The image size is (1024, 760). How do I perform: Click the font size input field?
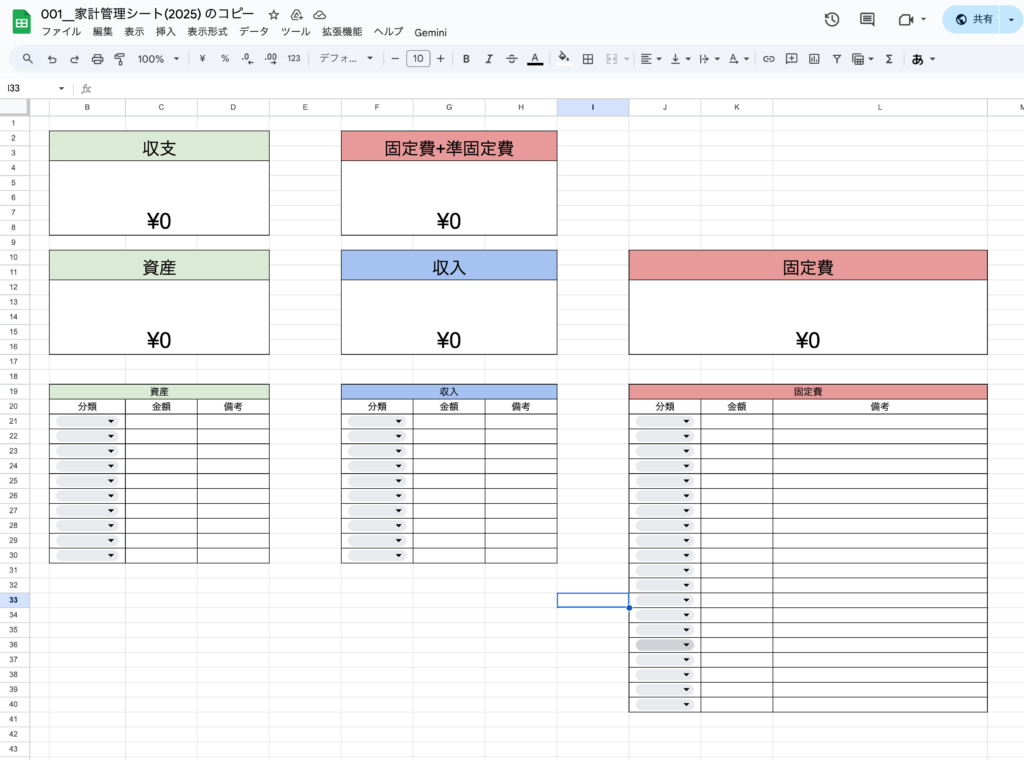pos(418,59)
